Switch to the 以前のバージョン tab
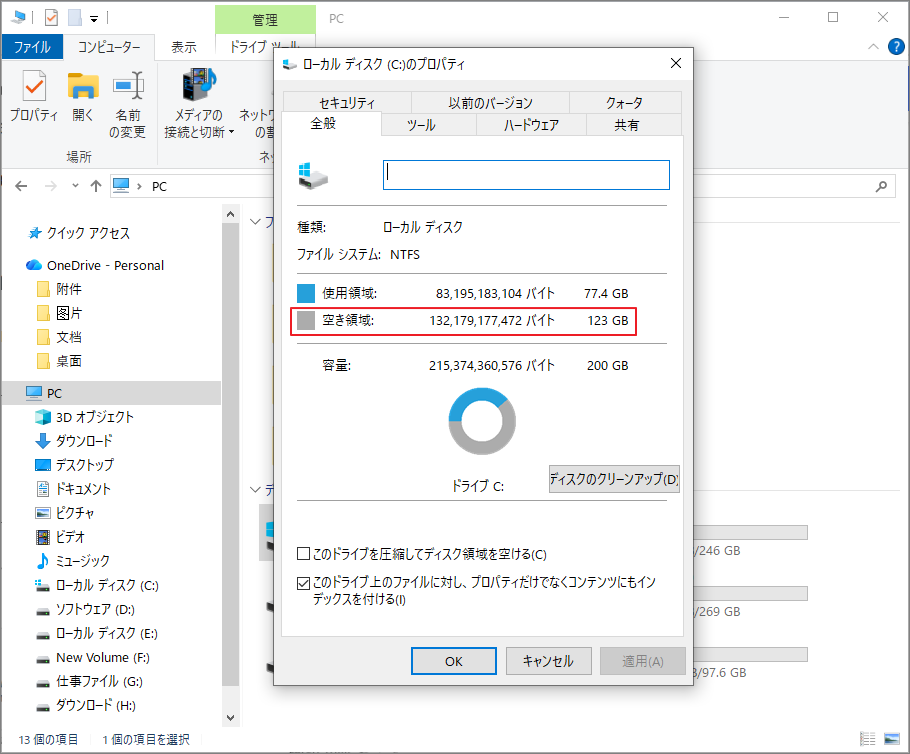This screenshot has height=754, width=910. click(x=490, y=103)
